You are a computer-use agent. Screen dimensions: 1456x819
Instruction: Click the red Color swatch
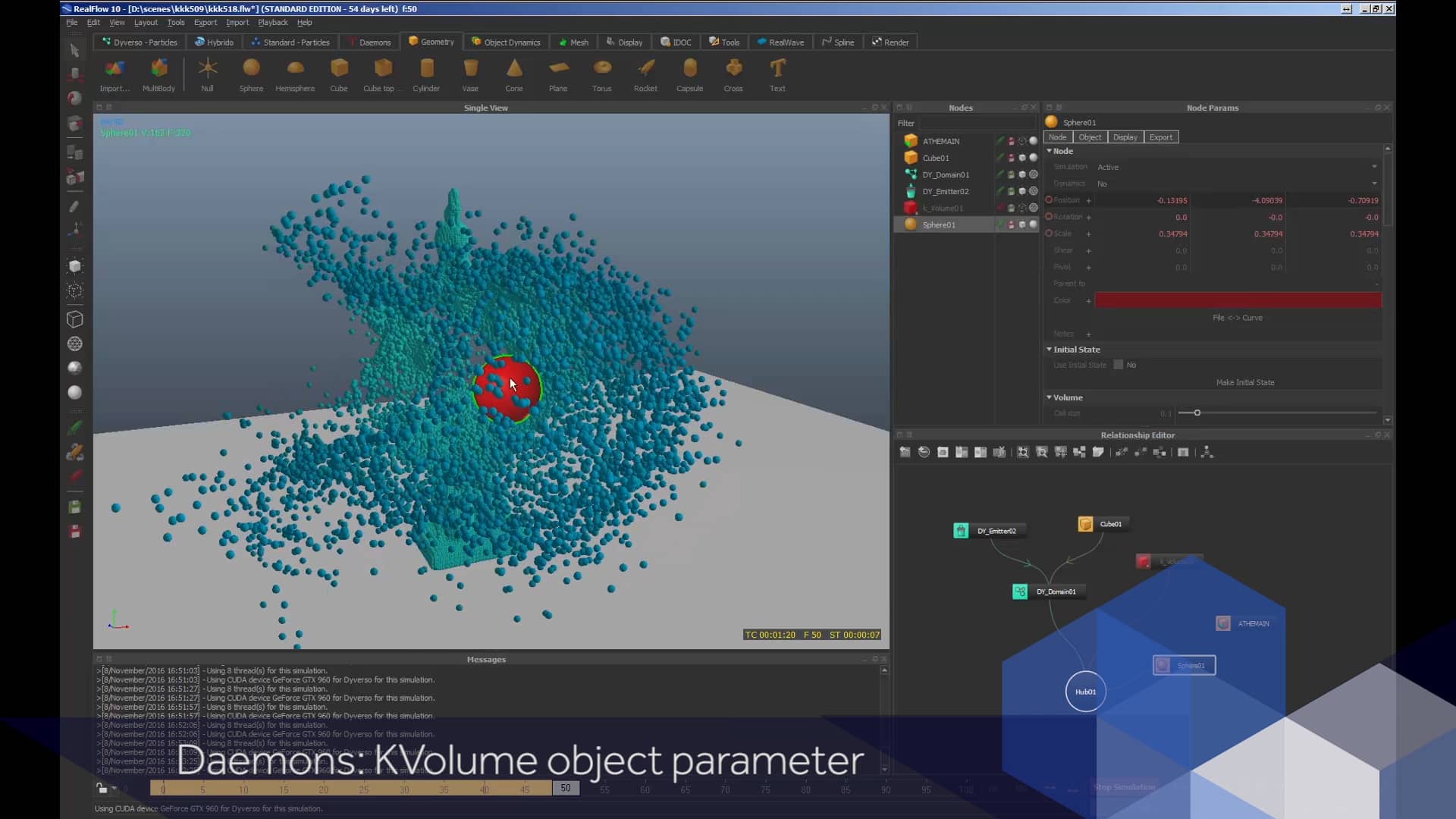point(1238,300)
